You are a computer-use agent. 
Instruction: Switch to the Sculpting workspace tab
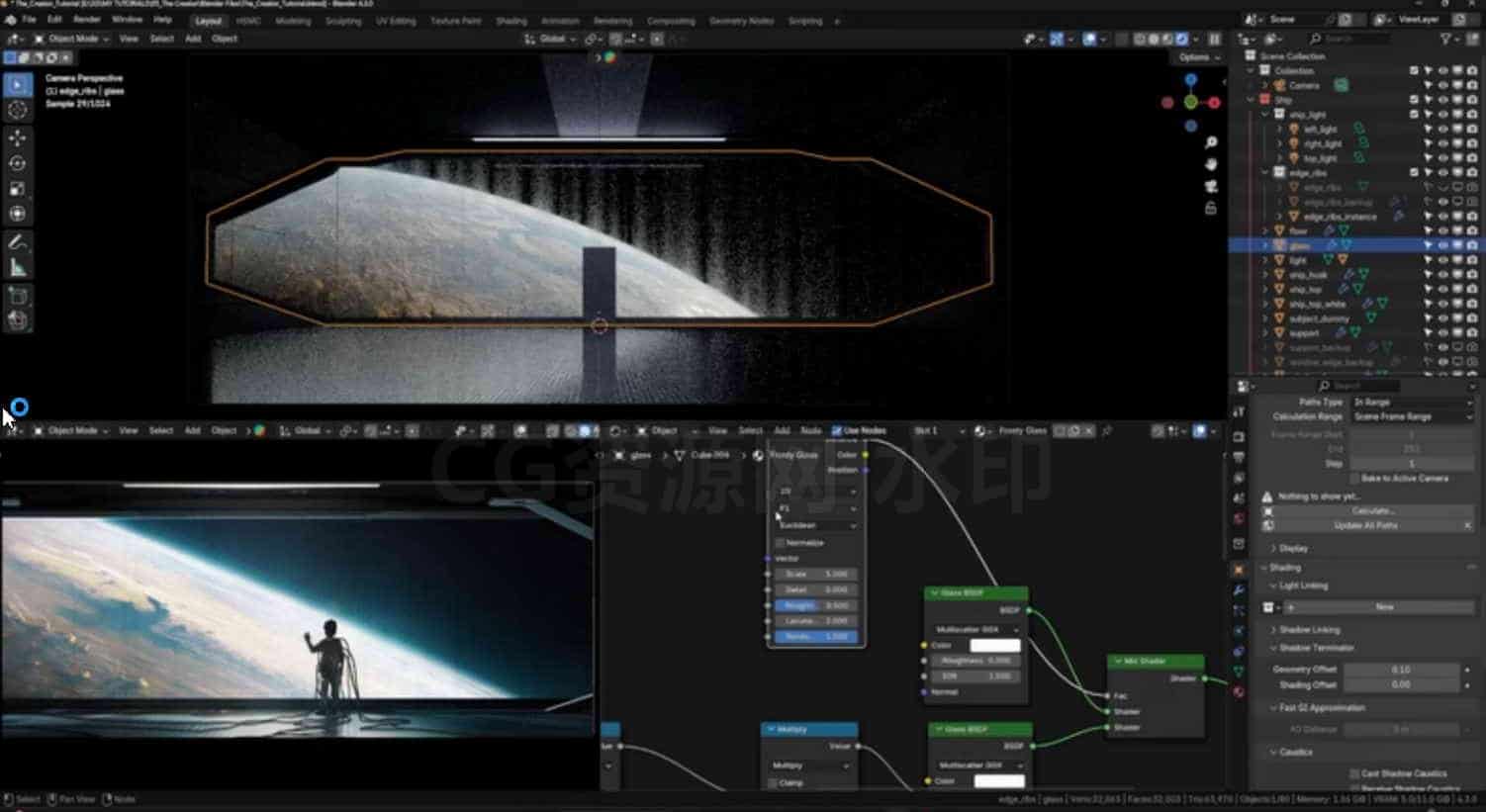(343, 21)
